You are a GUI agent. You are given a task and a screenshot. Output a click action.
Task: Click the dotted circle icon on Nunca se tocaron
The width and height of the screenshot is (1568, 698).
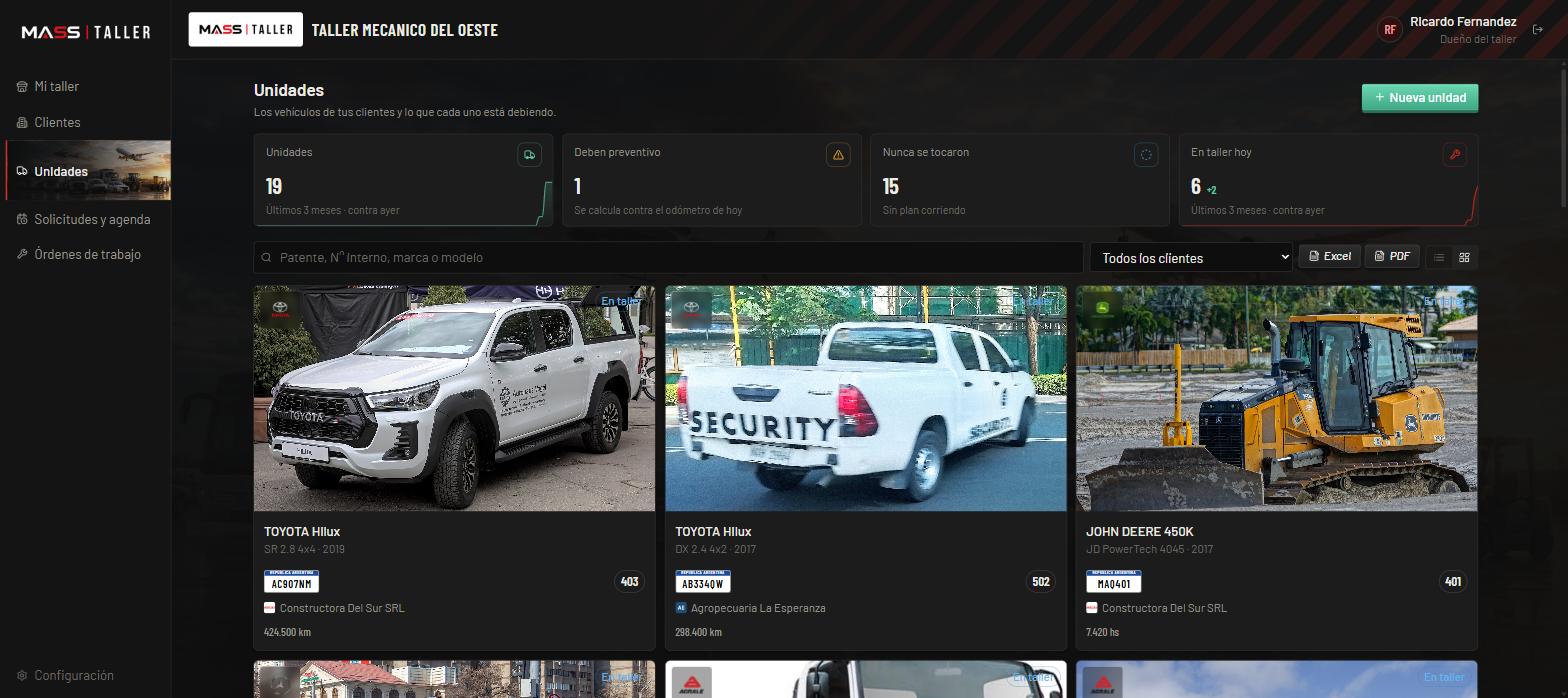1146,154
